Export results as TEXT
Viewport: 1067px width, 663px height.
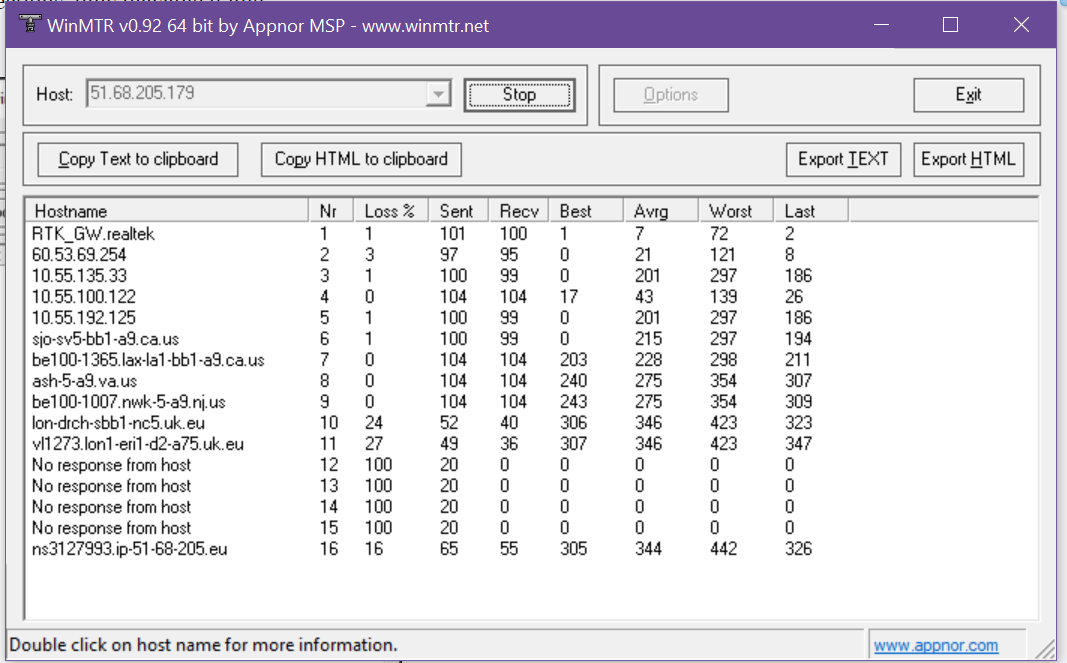(x=843, y=159)
